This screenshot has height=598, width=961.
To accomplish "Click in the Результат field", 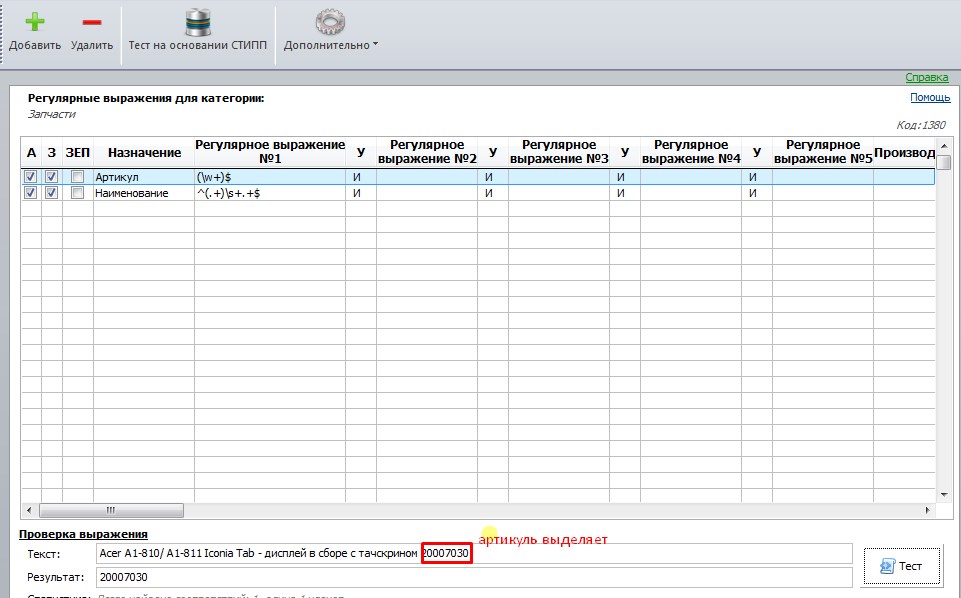I will 474,577.
